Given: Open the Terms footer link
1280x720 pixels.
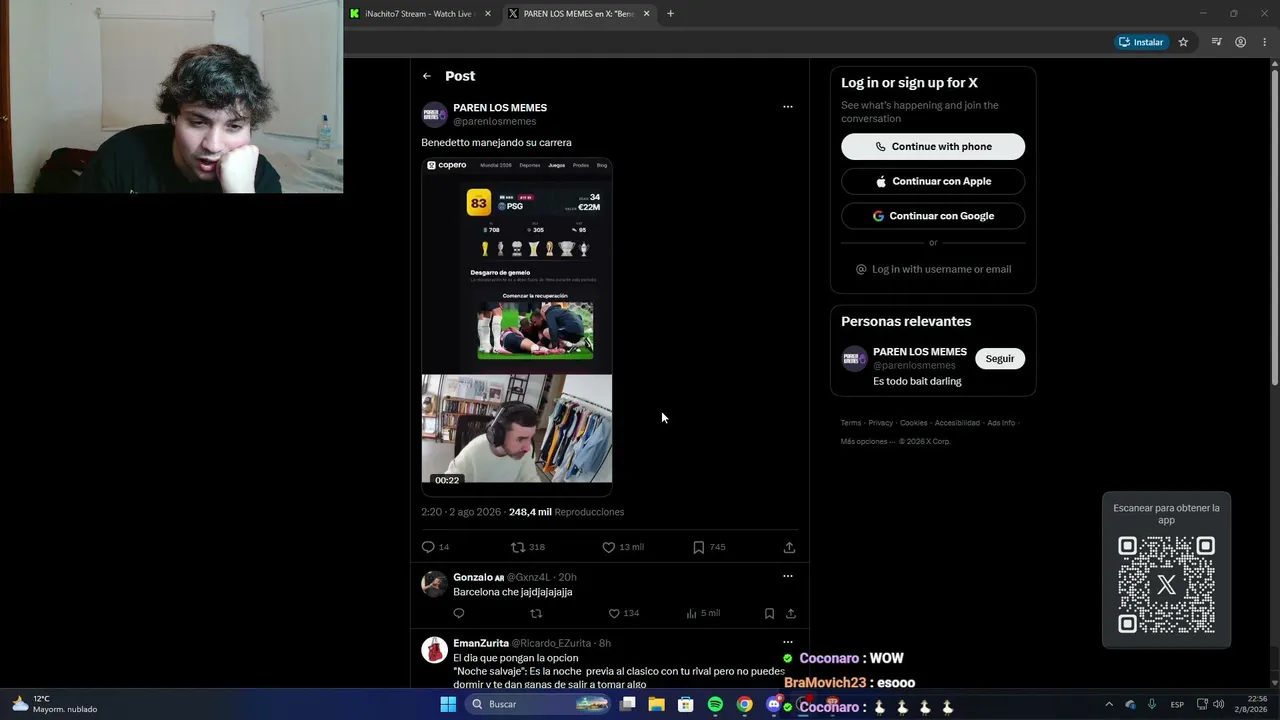Looking at the screenshot, I should point(851,423).
